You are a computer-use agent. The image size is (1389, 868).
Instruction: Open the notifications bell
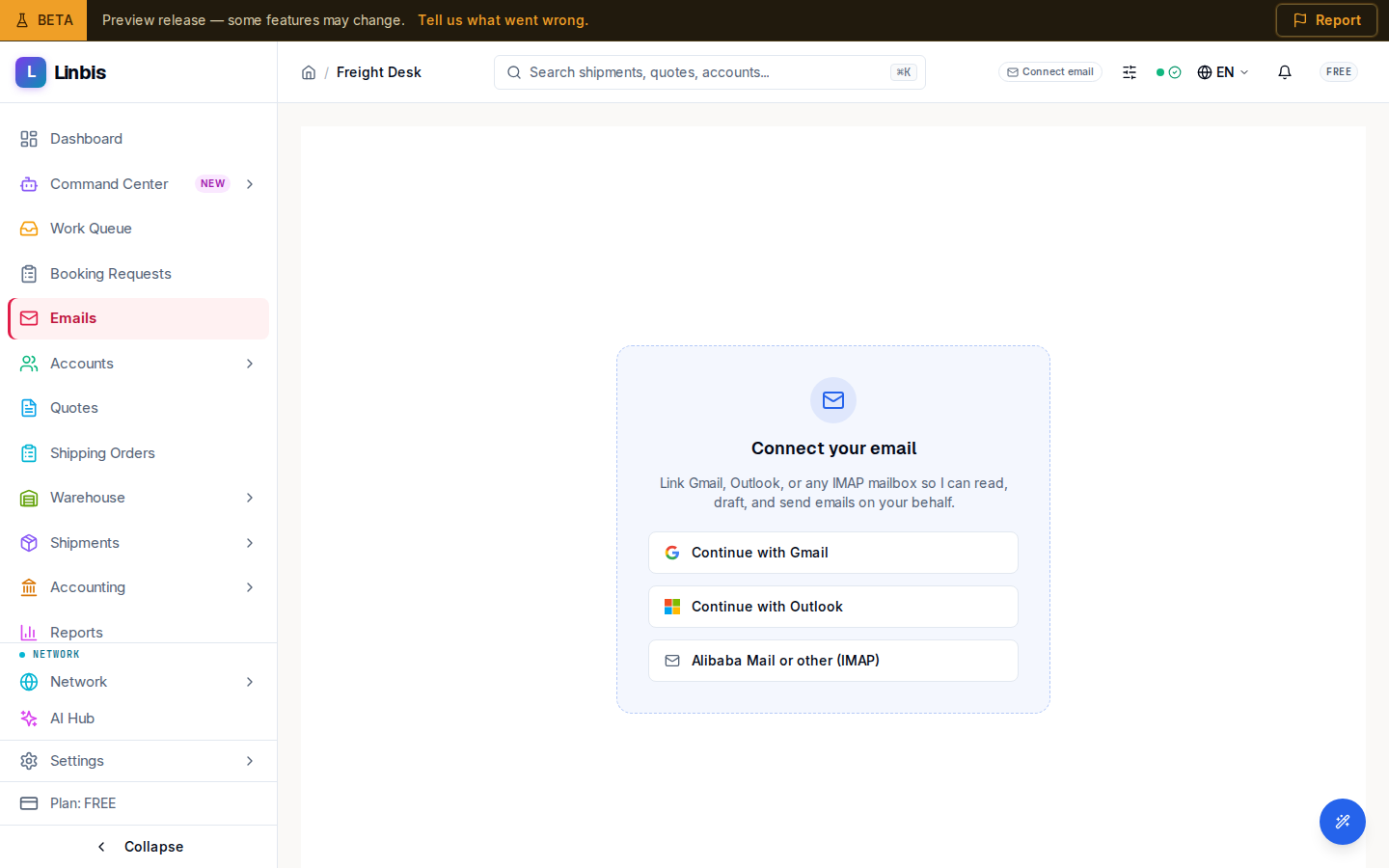(1285, 72)
